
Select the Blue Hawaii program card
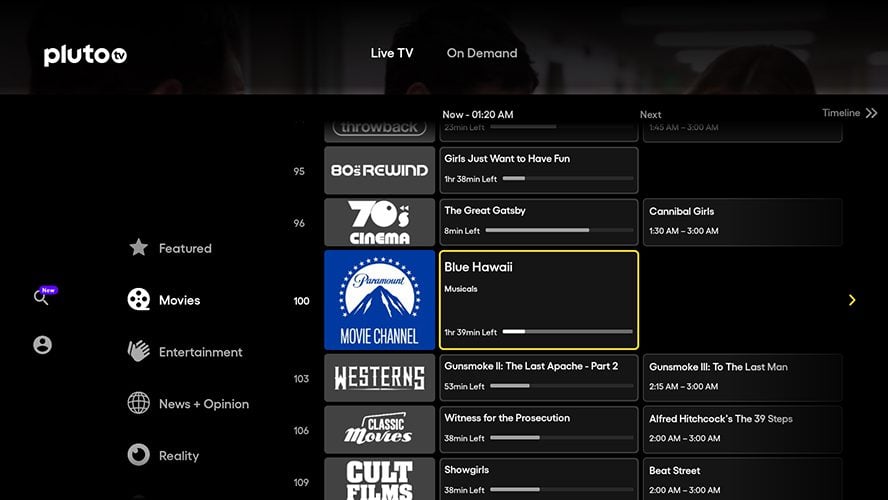pyautogui.click(x=539, y=300)
